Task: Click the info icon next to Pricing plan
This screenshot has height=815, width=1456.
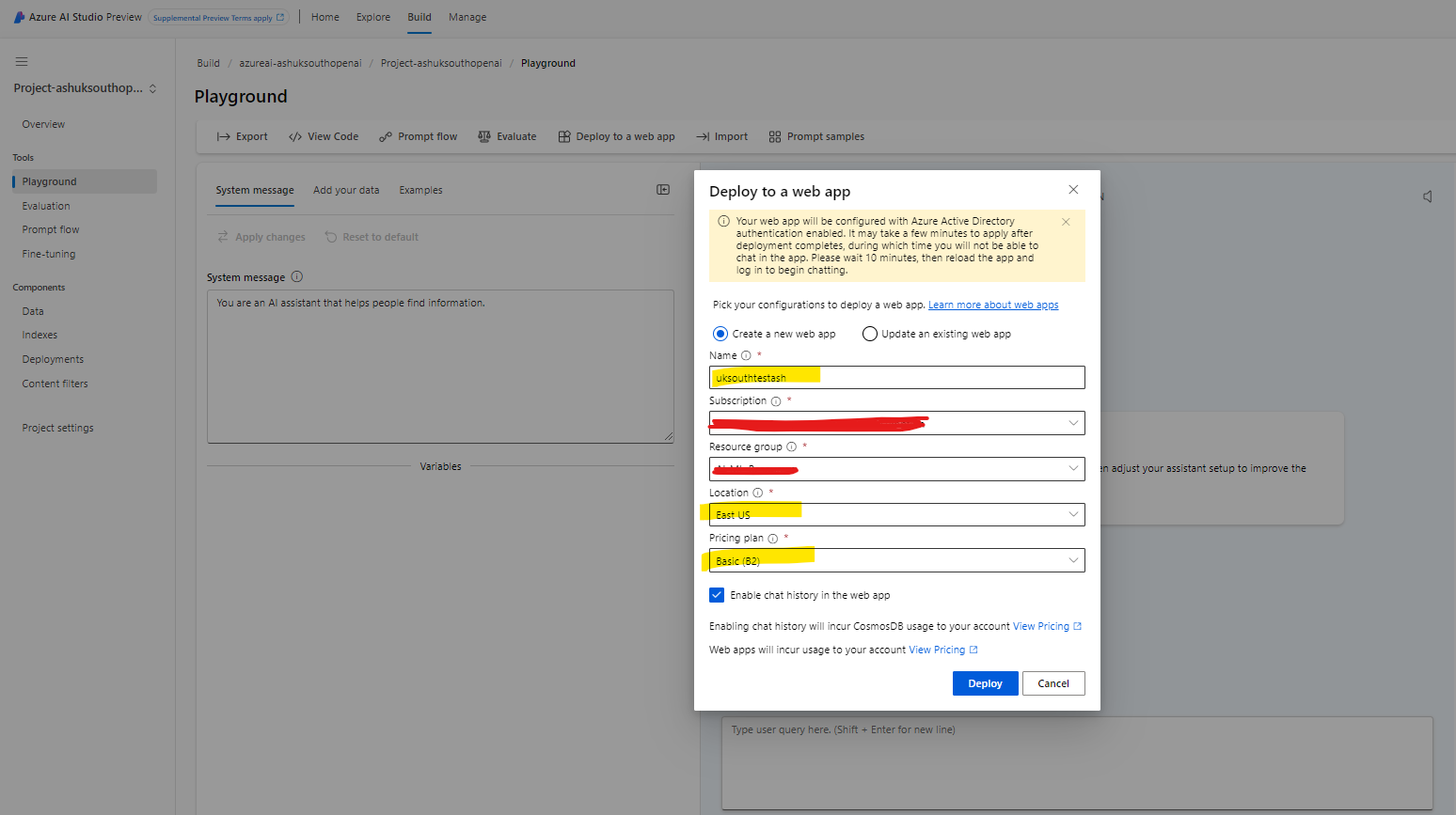Action: click(x=772, y=539)
